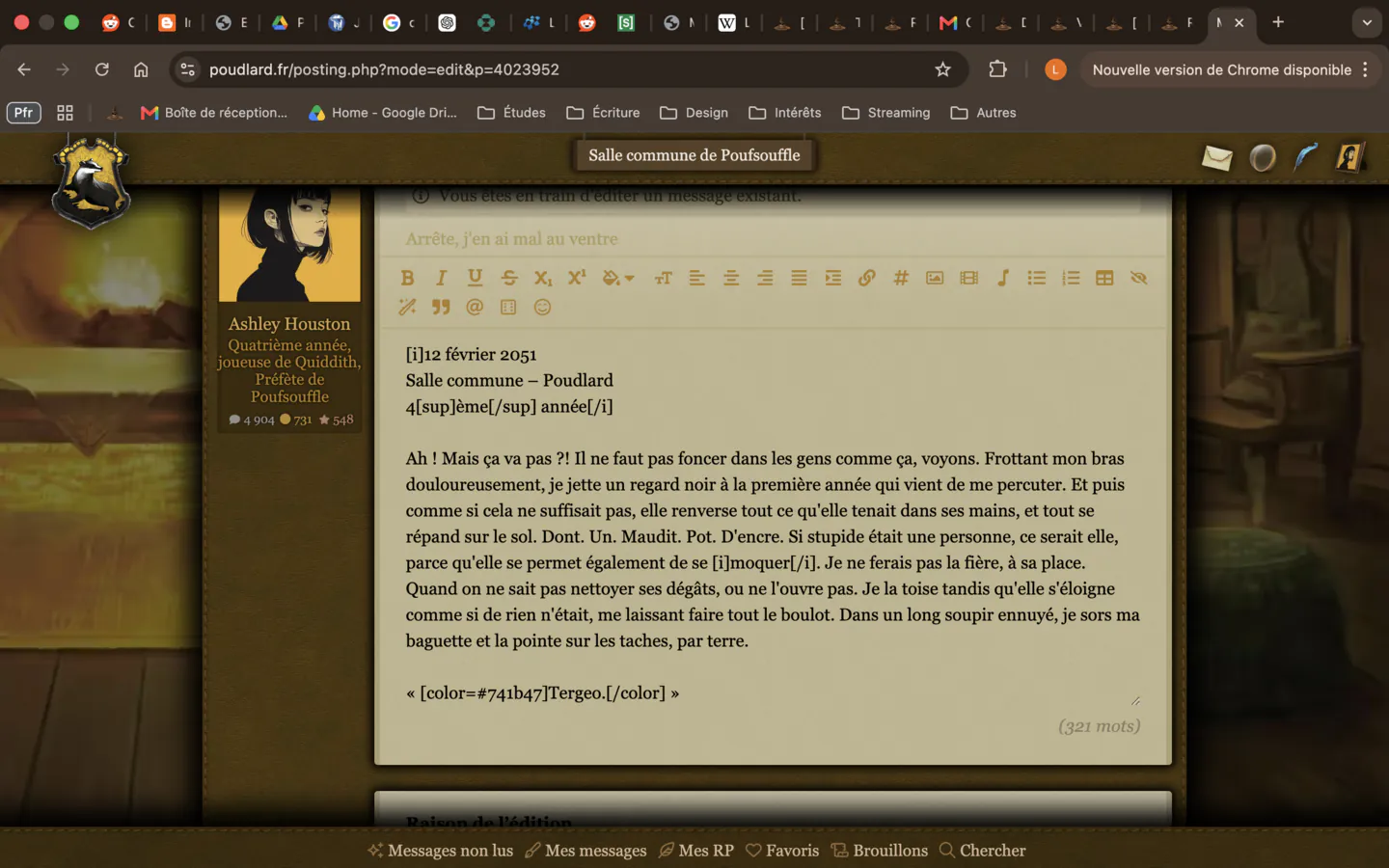Apply strikethrough formatting
This screenshot has height=868, width=1389.
[x=509, y=278]
